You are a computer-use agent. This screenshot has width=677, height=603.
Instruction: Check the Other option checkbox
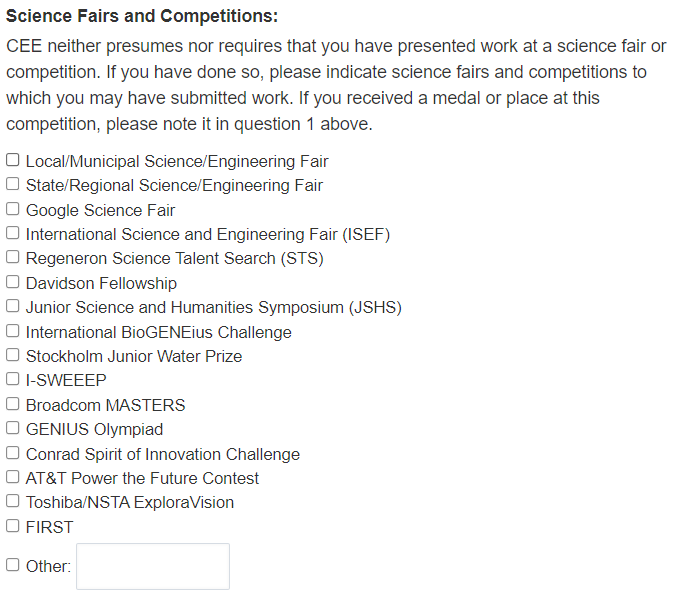[13, 565]
